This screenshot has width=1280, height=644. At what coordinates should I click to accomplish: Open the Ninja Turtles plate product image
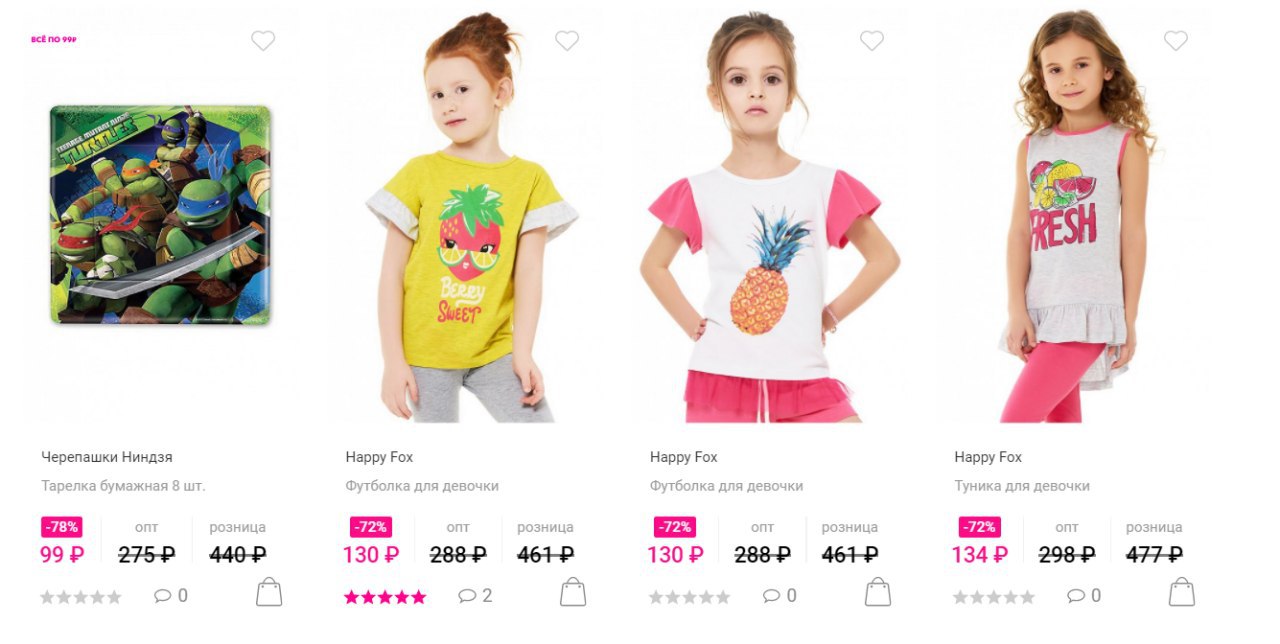160,215
